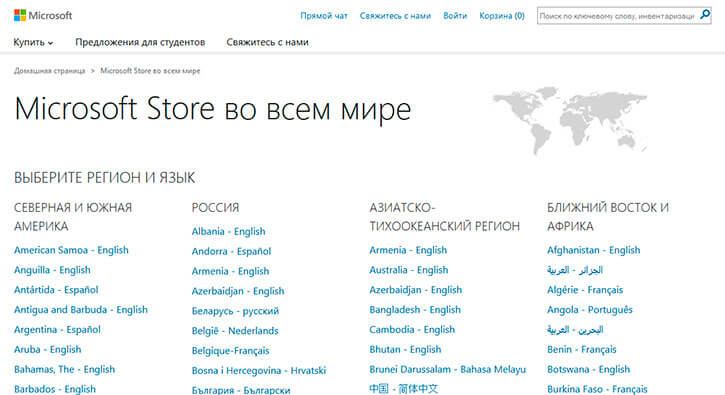Click the world map image
Image resolution: width=725 pixels, height=395 pixels.
[x=570, y=120]
